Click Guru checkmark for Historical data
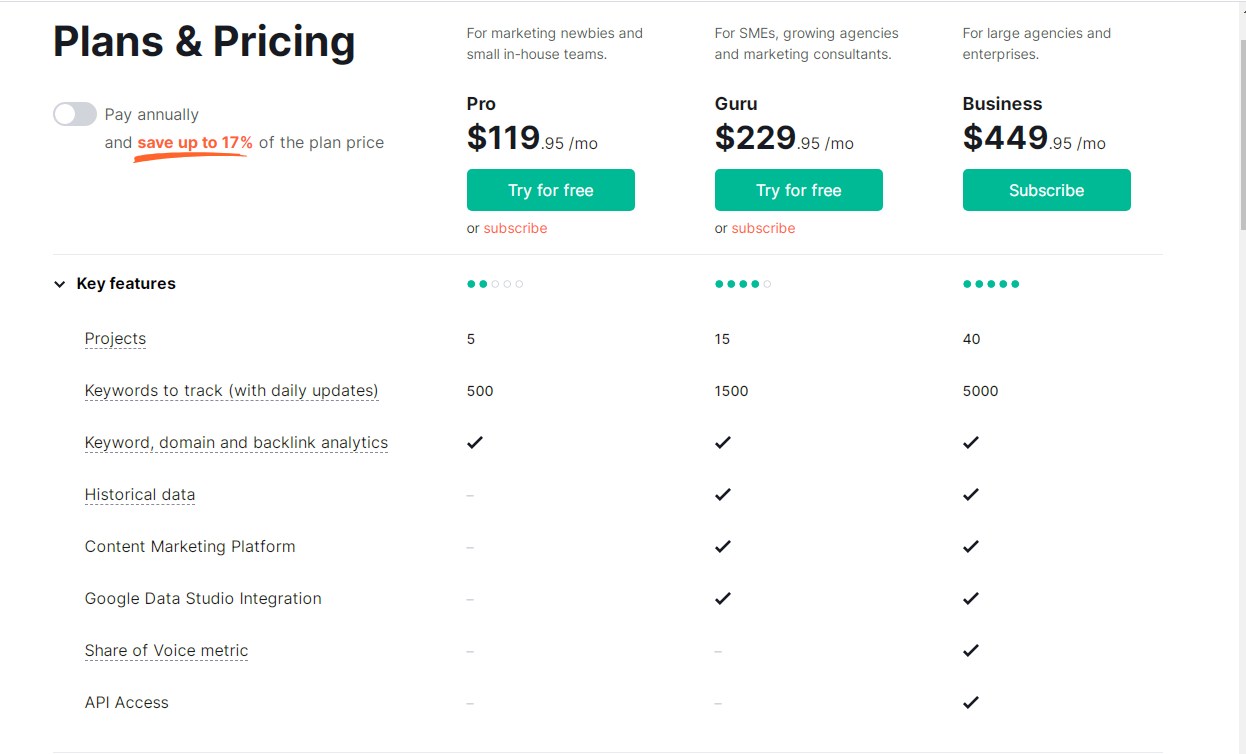Viewport: 1246px width, 754px height. (x=723, y=494)
